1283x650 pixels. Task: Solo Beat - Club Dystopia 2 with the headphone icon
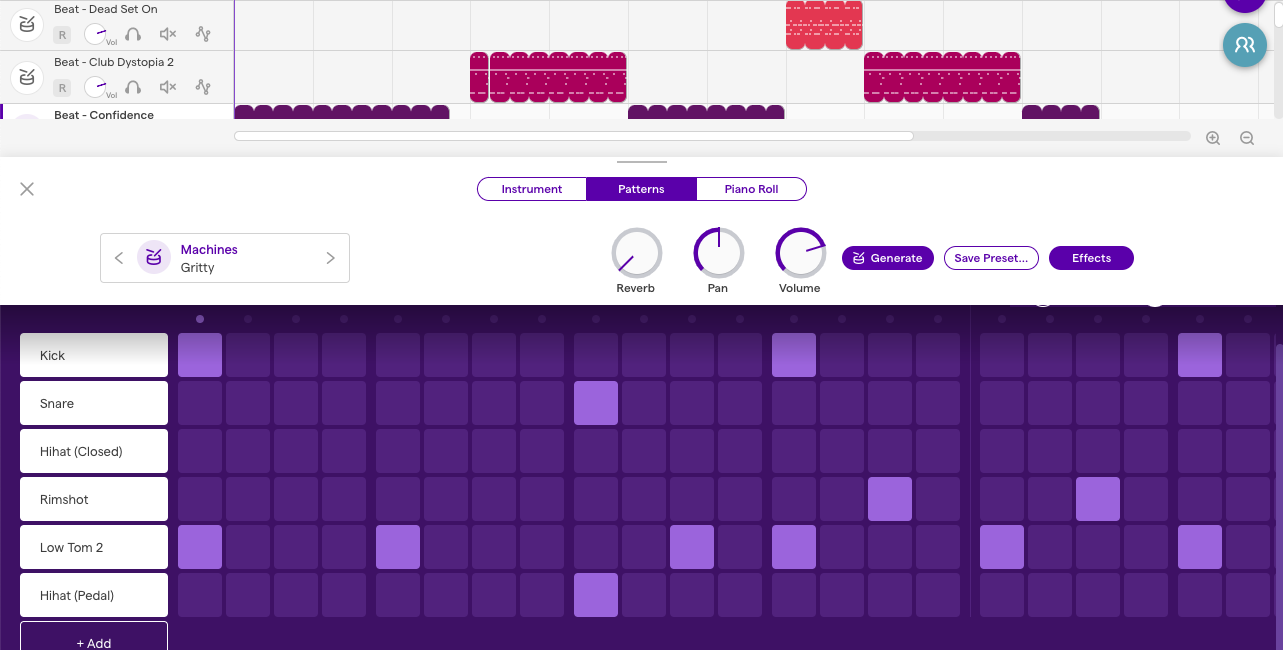click(x=133, y=87)
